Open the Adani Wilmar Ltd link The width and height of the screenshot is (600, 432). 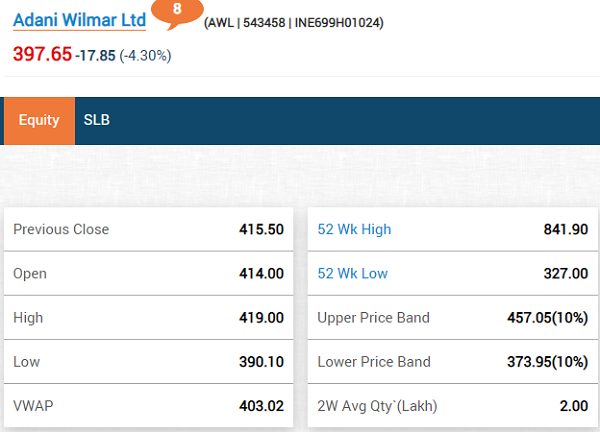pyautogui.click(x=79, y=19)
